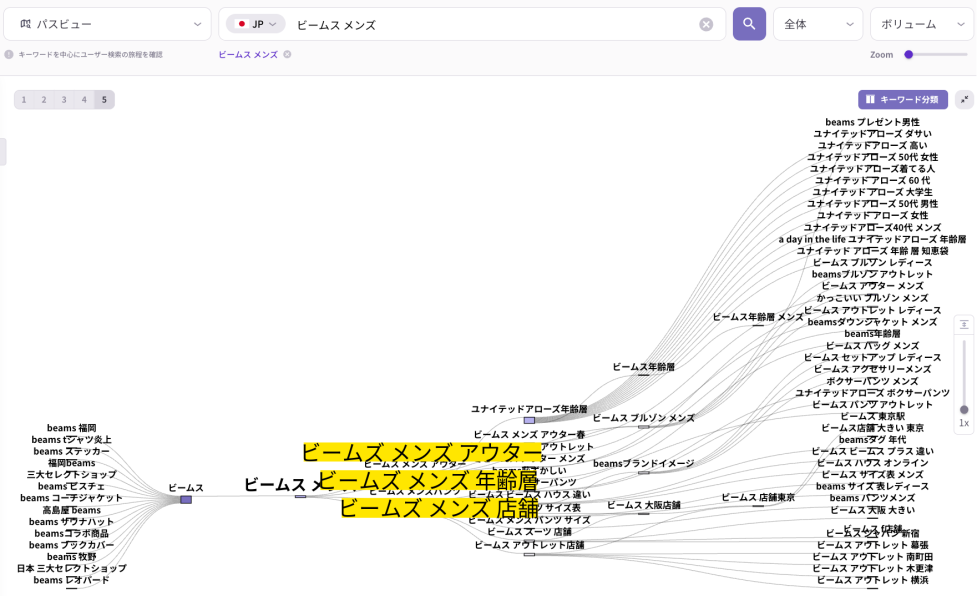Click the ビームス アウトレット 南町田 keyword
Screen dimensions: 977x600
872,557
